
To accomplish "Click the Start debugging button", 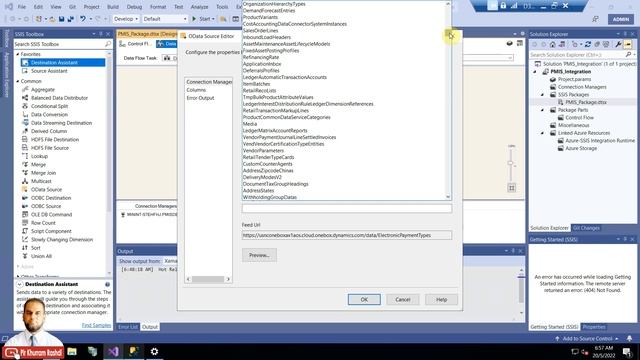I will tap(203, 19).
